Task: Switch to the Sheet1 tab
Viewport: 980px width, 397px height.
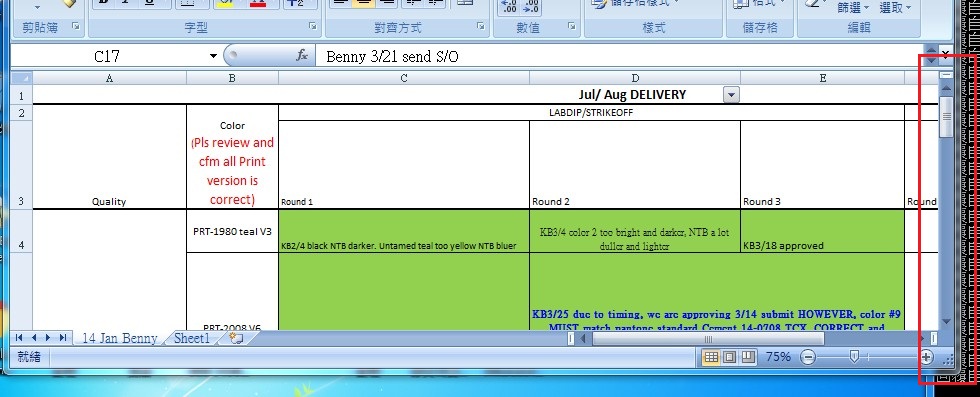Action: pyautogui.click(x=193, y=338)
